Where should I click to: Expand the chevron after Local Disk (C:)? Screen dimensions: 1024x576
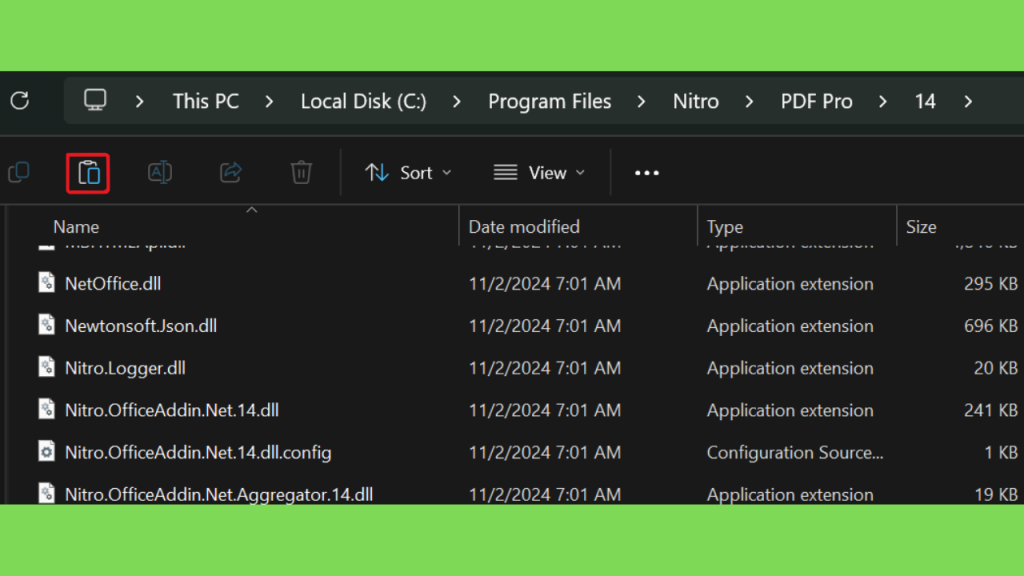click(456, 101)
